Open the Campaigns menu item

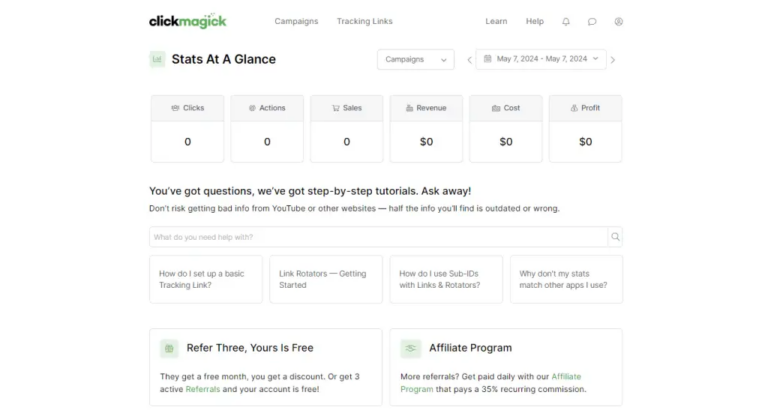coord(296,21)
